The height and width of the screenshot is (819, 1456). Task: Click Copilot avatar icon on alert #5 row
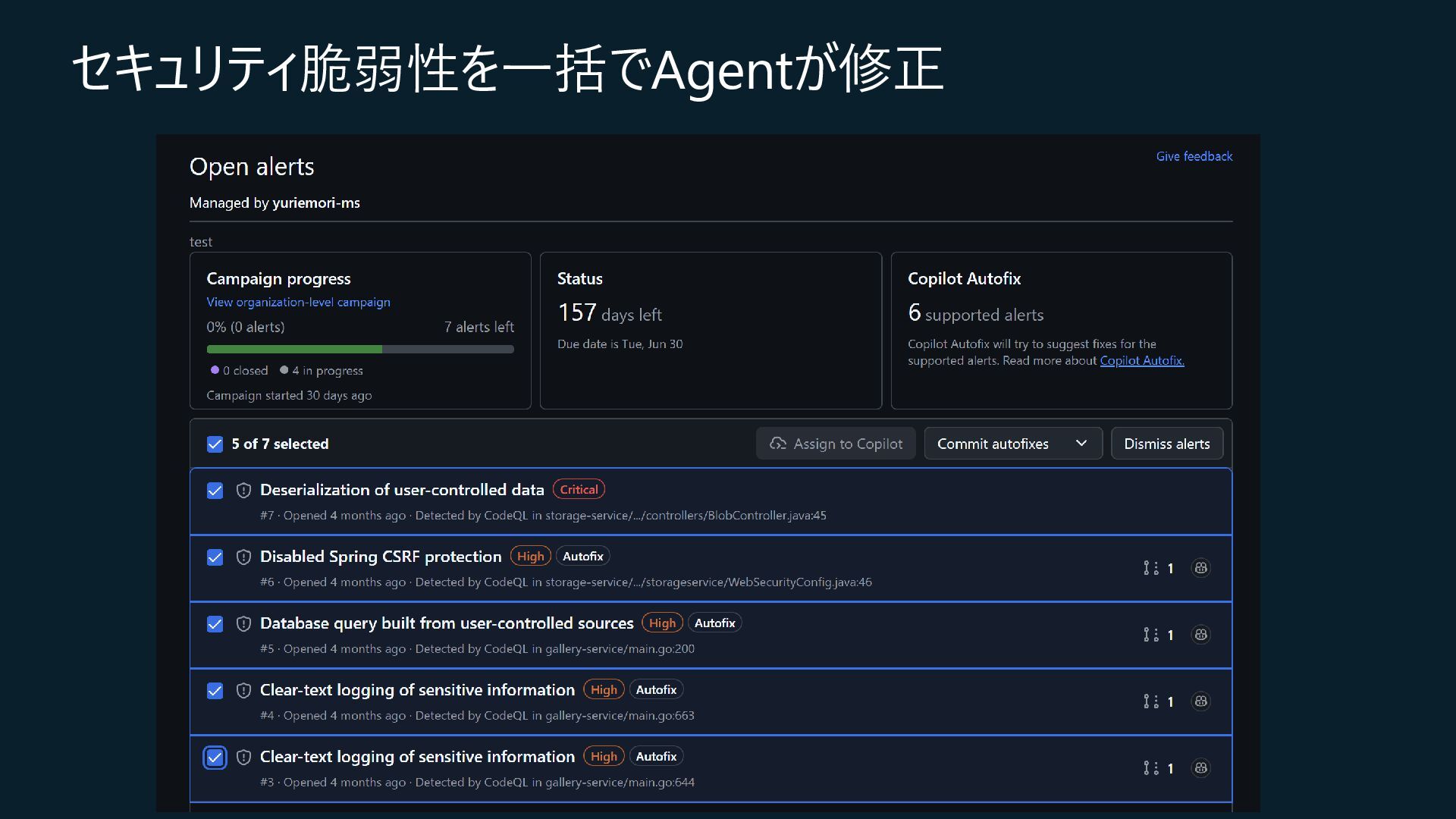(1200, 635)
